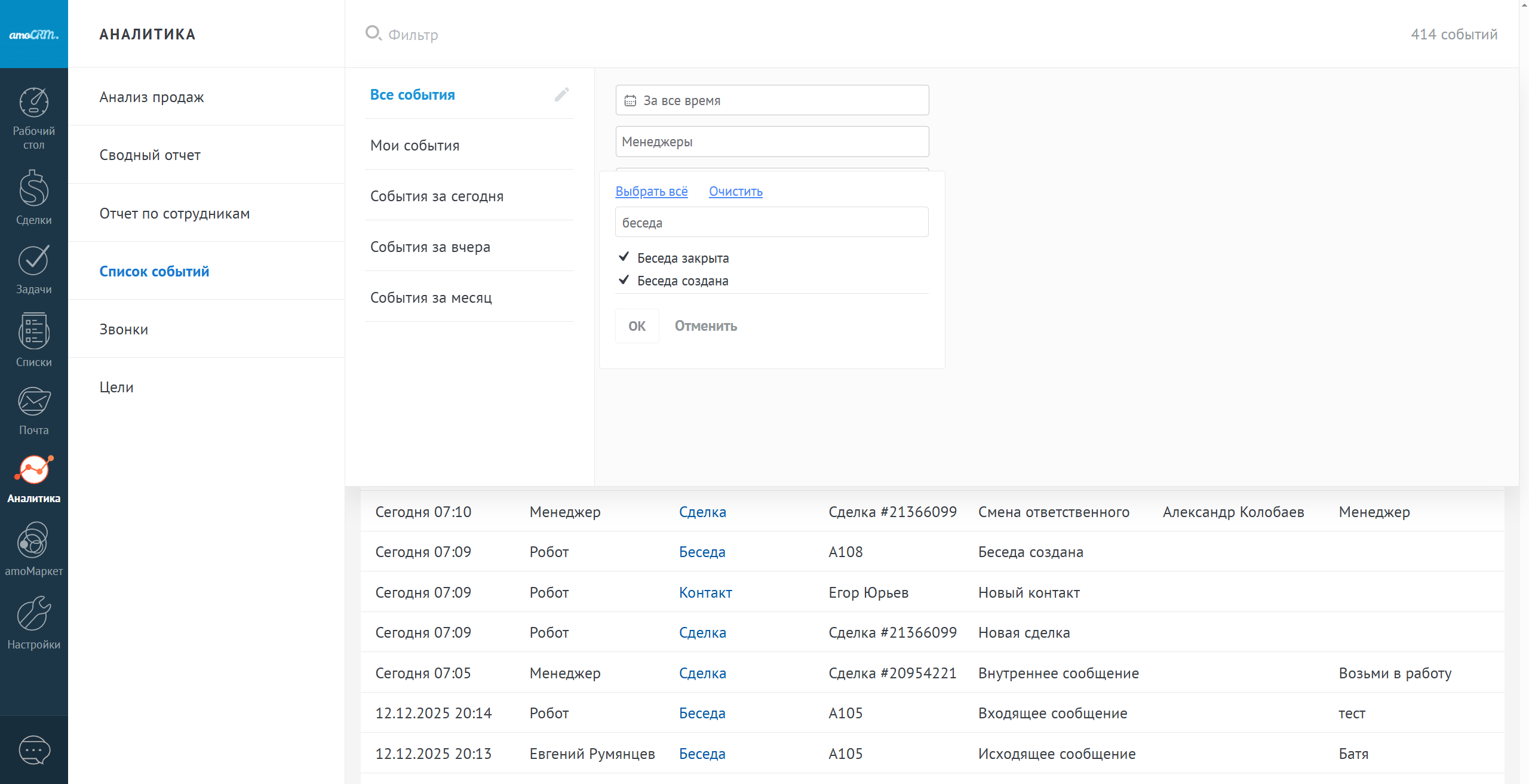Expand the Менеджеры selector
This screenshot has height=784, width=1529.
click(x=772, y=142)
